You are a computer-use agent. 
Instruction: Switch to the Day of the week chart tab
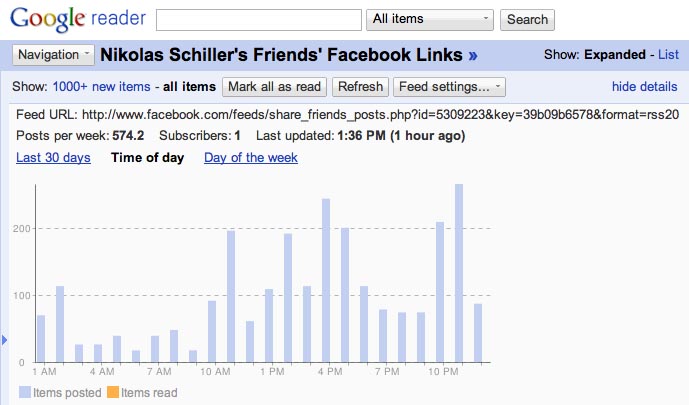pyautogui.click(x=251, y=157)
